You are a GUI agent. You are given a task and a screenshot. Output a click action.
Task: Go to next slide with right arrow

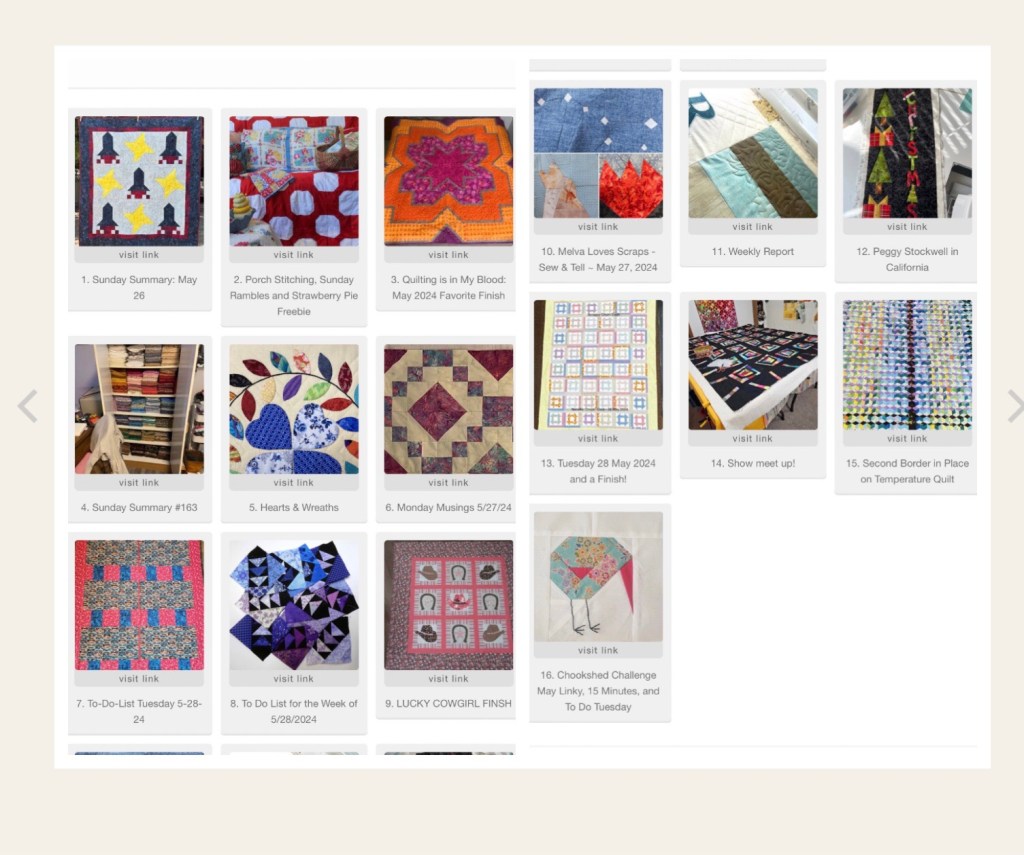click(1015, 406)
